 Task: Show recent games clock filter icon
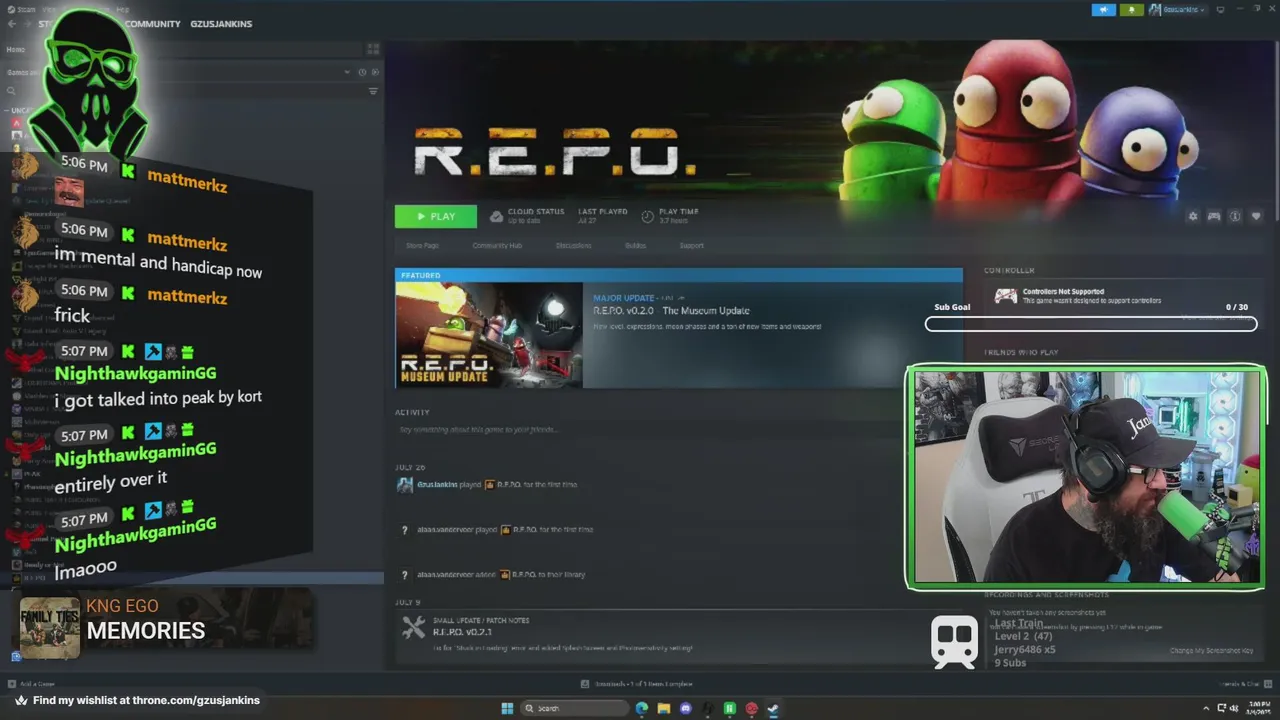click(362, 72)
